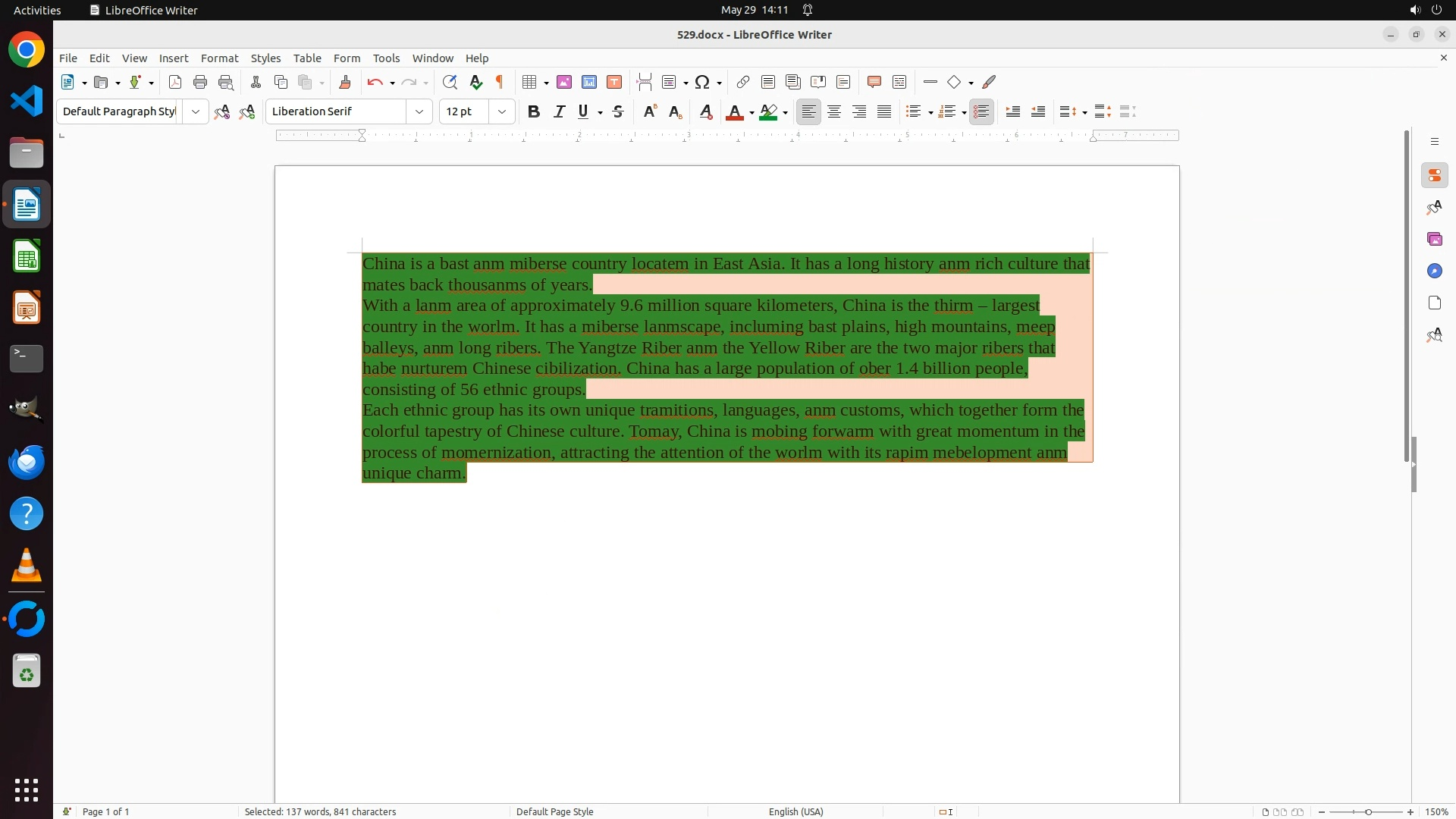Click the Insert Hyperlink icon
The height and width of the screenshot is (819, 1456).
(743, 82)
